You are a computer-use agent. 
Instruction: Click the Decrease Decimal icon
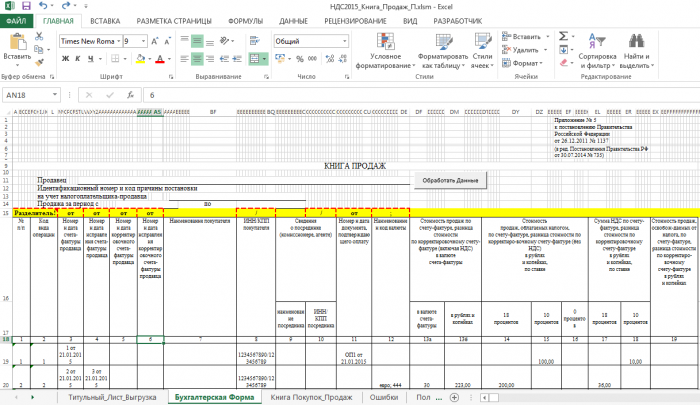tap(342, 58)
